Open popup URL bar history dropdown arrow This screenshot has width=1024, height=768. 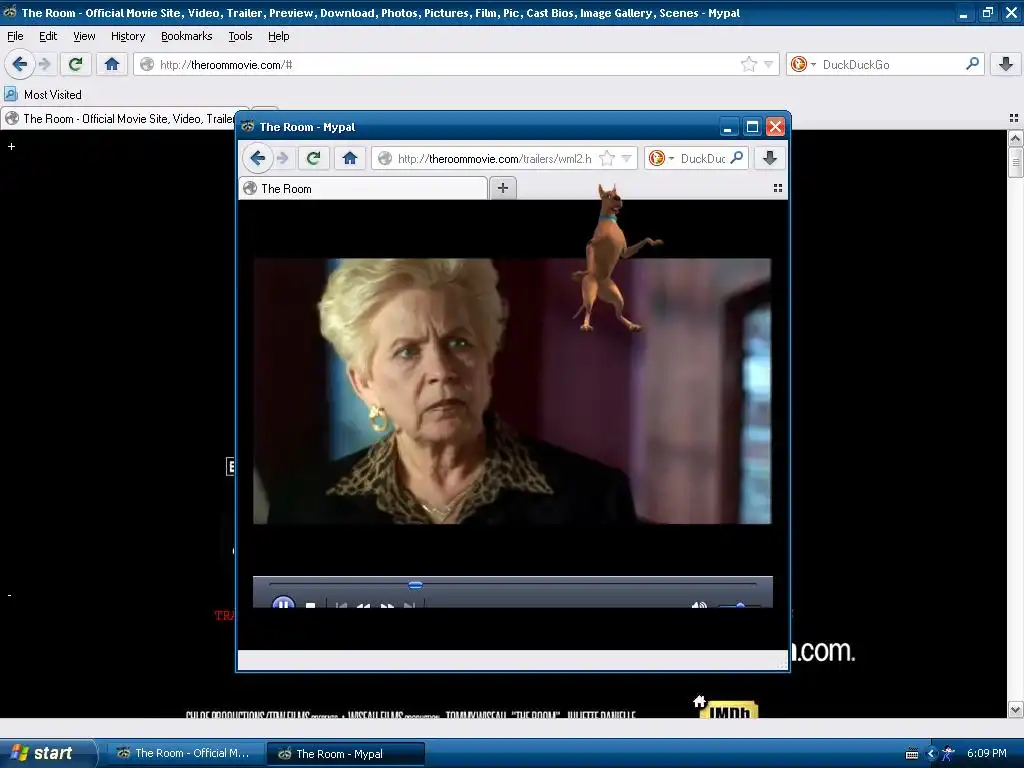pyautogui.click(x=627, y=158)
